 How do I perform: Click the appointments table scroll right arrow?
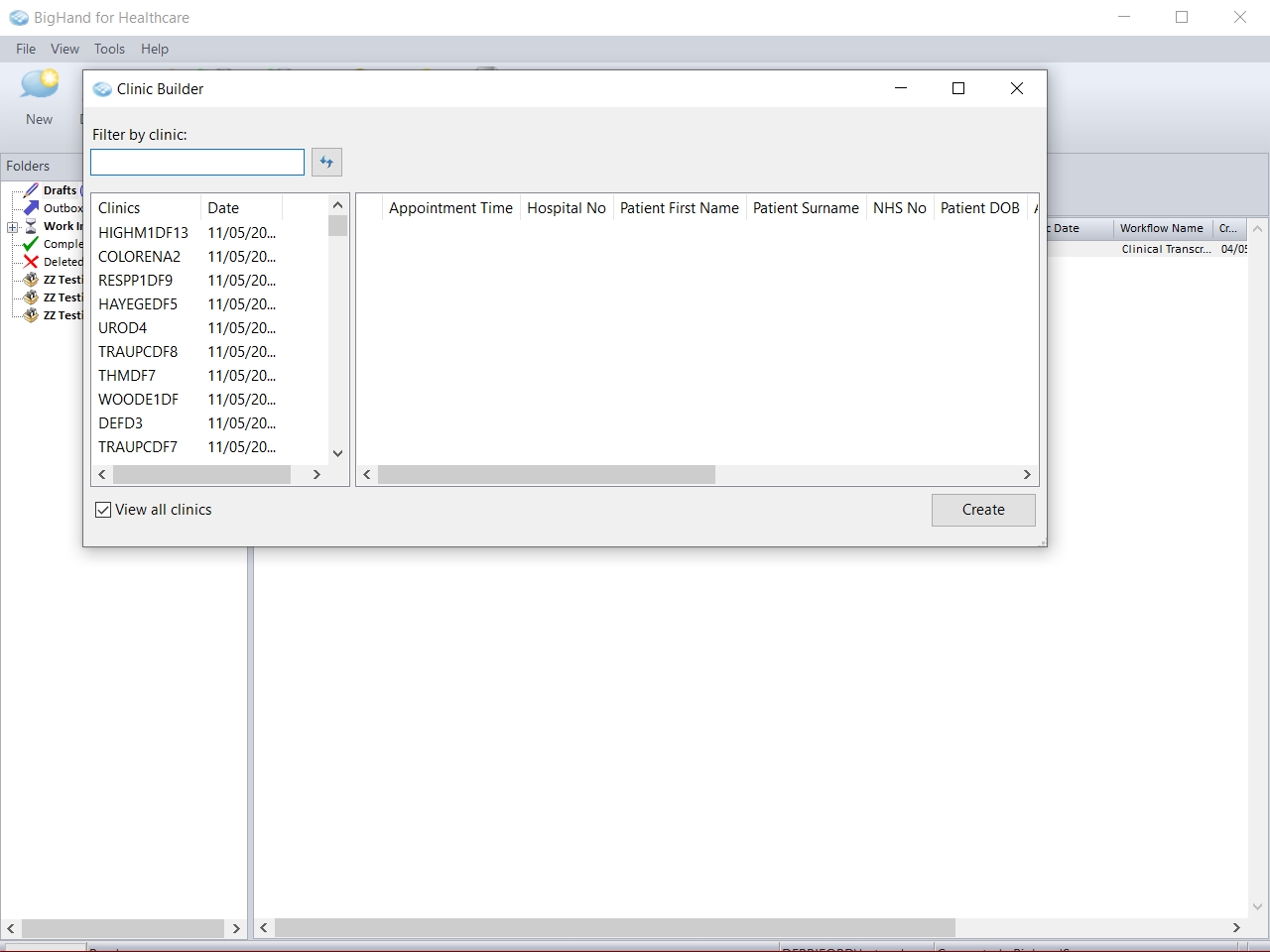[x=1027, y=475]
